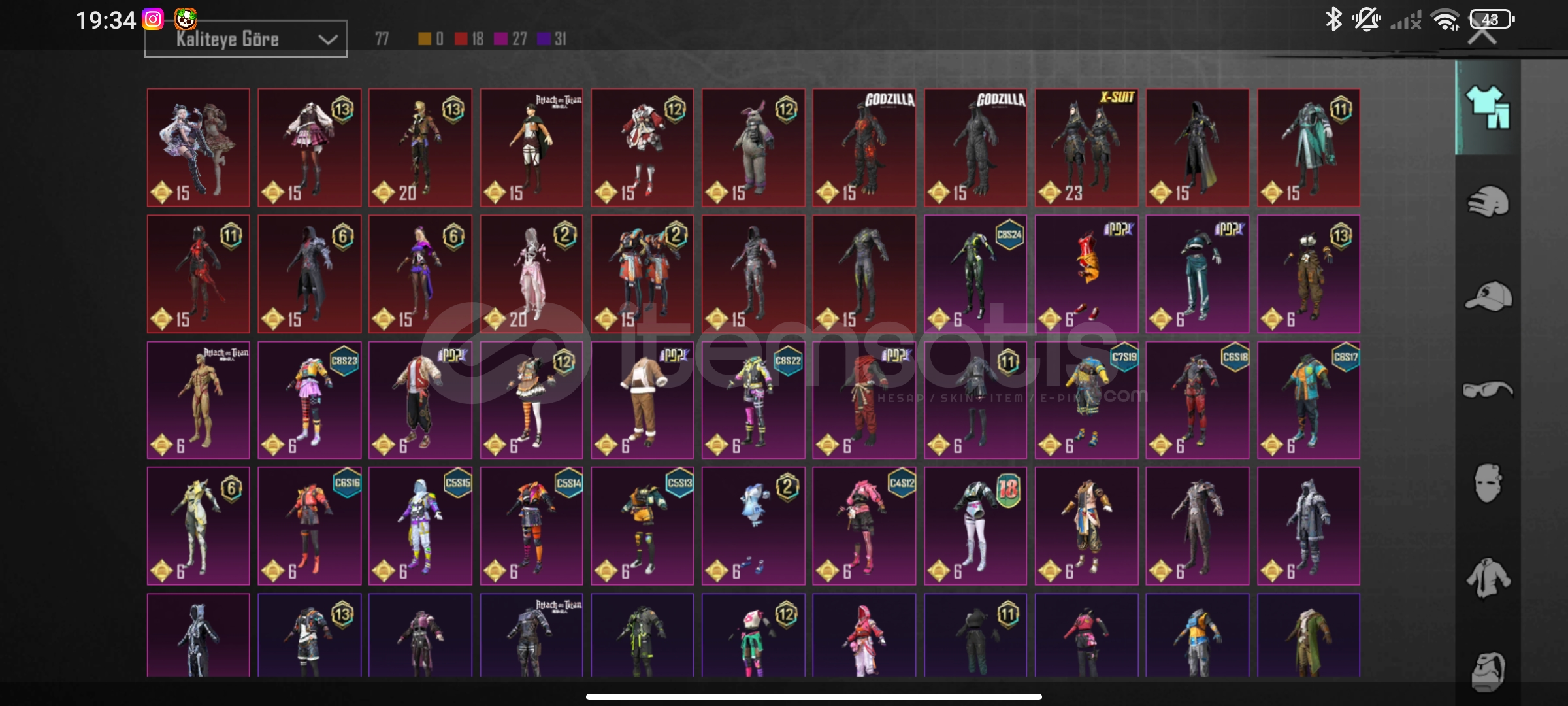Select the teal robe outfit with badge 11
Screen dimensions: 1568x706
coord(1309,148)
